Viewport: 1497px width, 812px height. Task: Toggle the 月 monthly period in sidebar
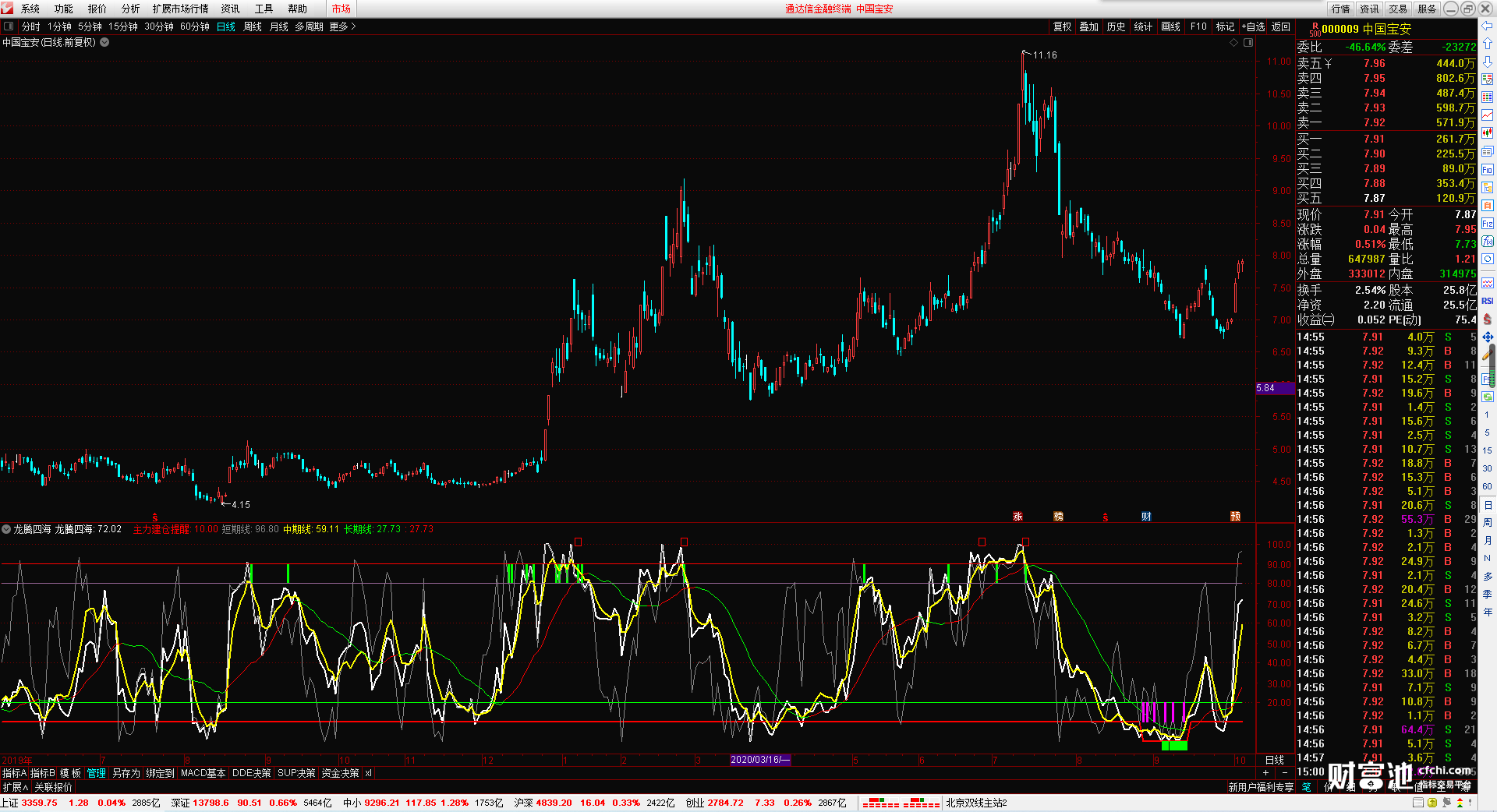[x=1487, y=540]
